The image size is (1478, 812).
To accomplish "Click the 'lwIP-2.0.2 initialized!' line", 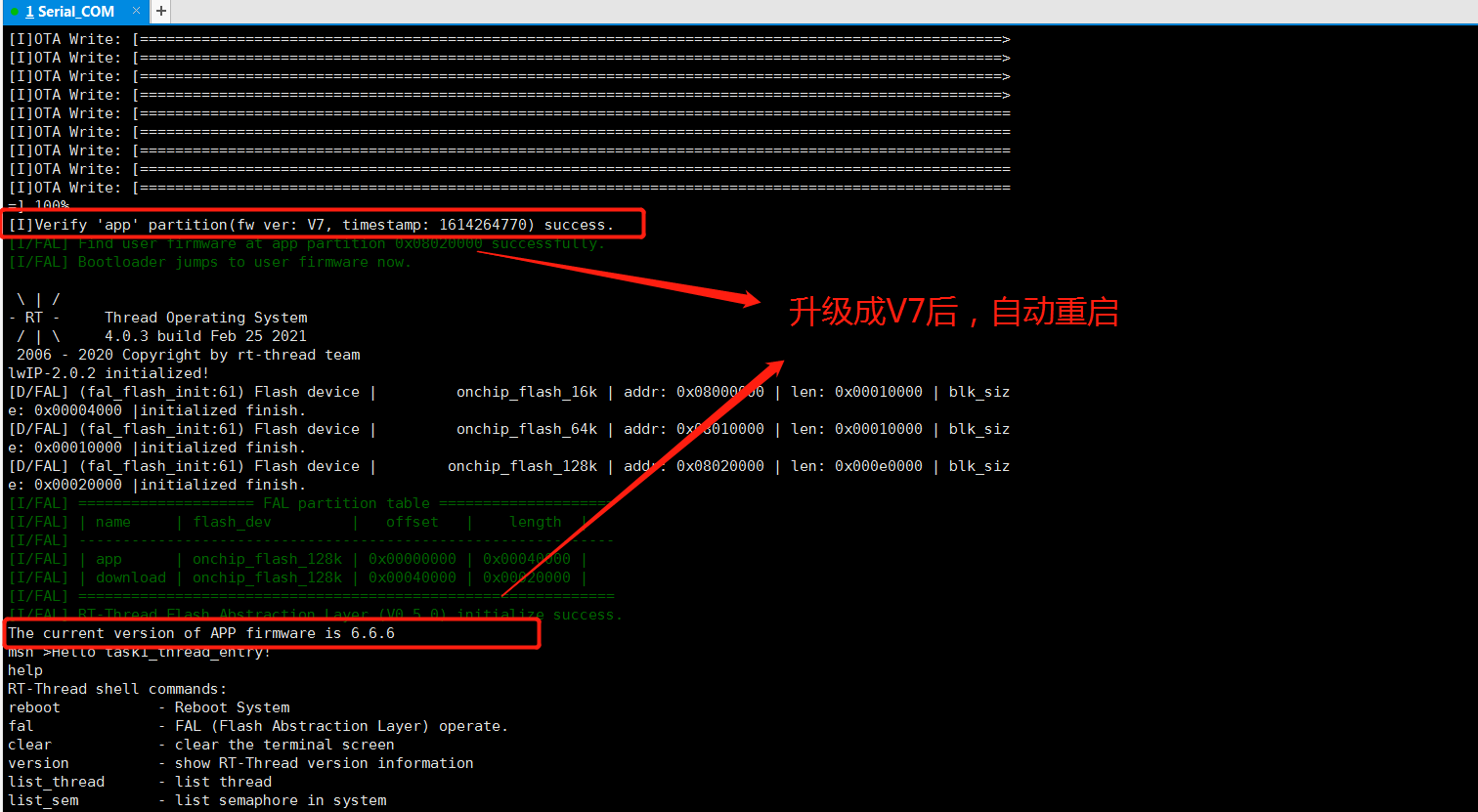I will (x=109, y=373).
